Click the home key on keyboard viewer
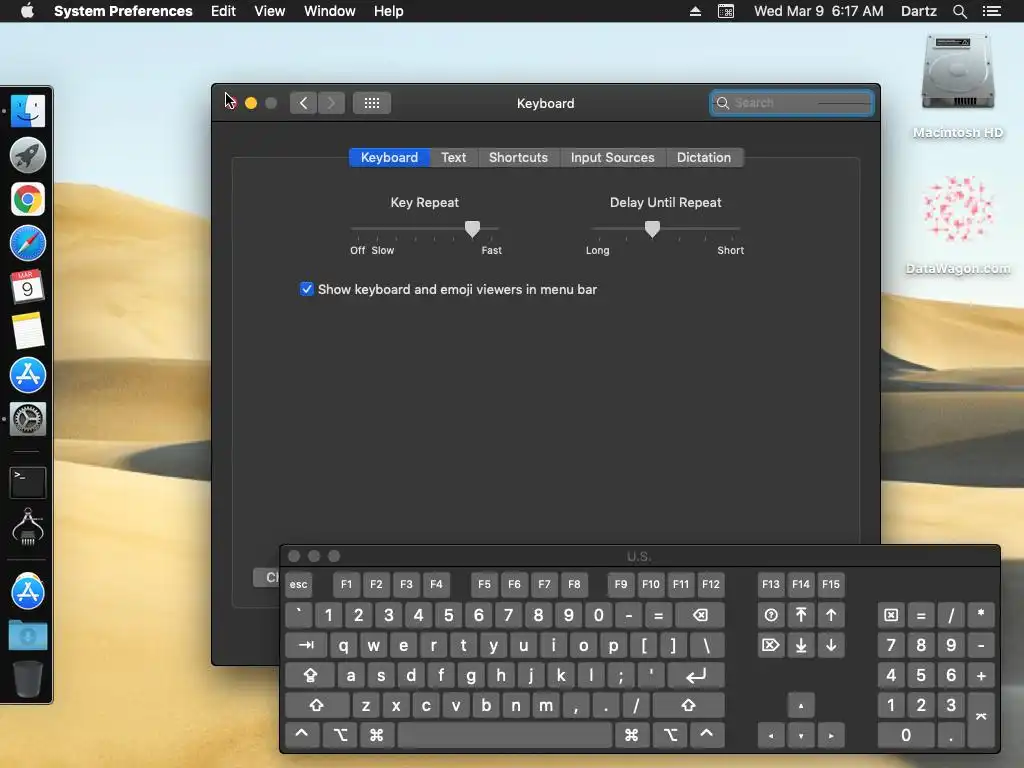The width and height of the screenshot is (1024, 768). click(x=801, y=615)
